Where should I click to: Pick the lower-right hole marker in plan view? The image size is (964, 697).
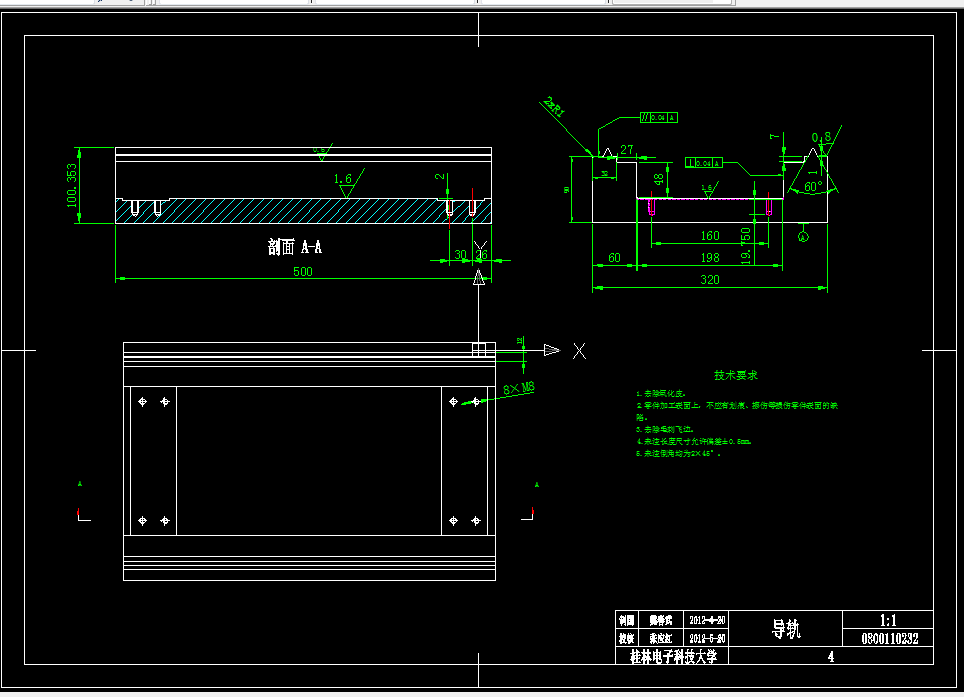[476, 521]
